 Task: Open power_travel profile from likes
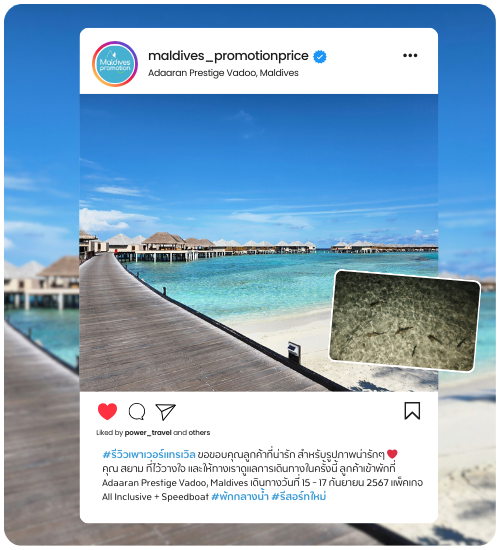pyautogui.click(x=148, y=432)
